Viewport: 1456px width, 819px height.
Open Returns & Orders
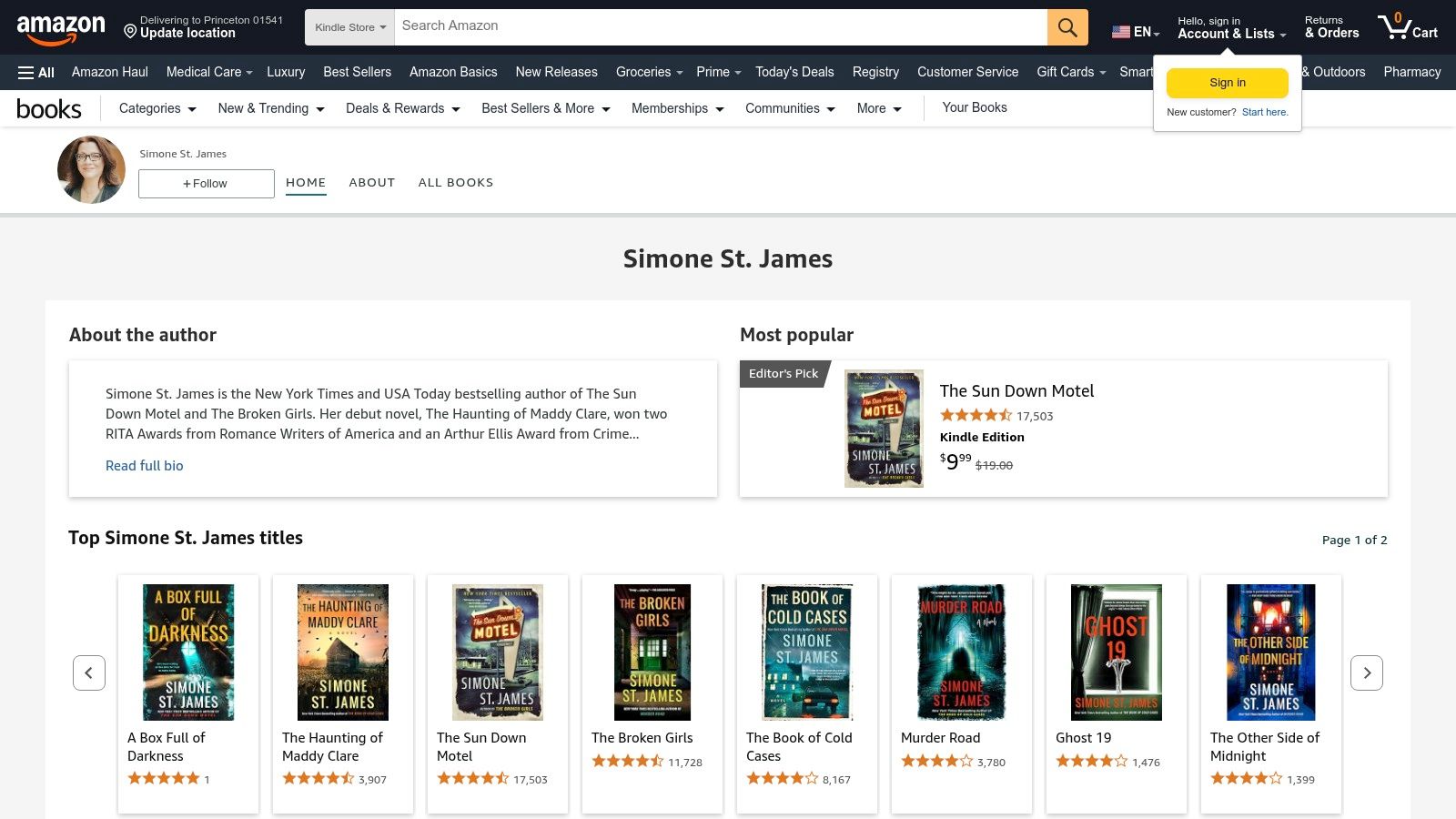1331,27
